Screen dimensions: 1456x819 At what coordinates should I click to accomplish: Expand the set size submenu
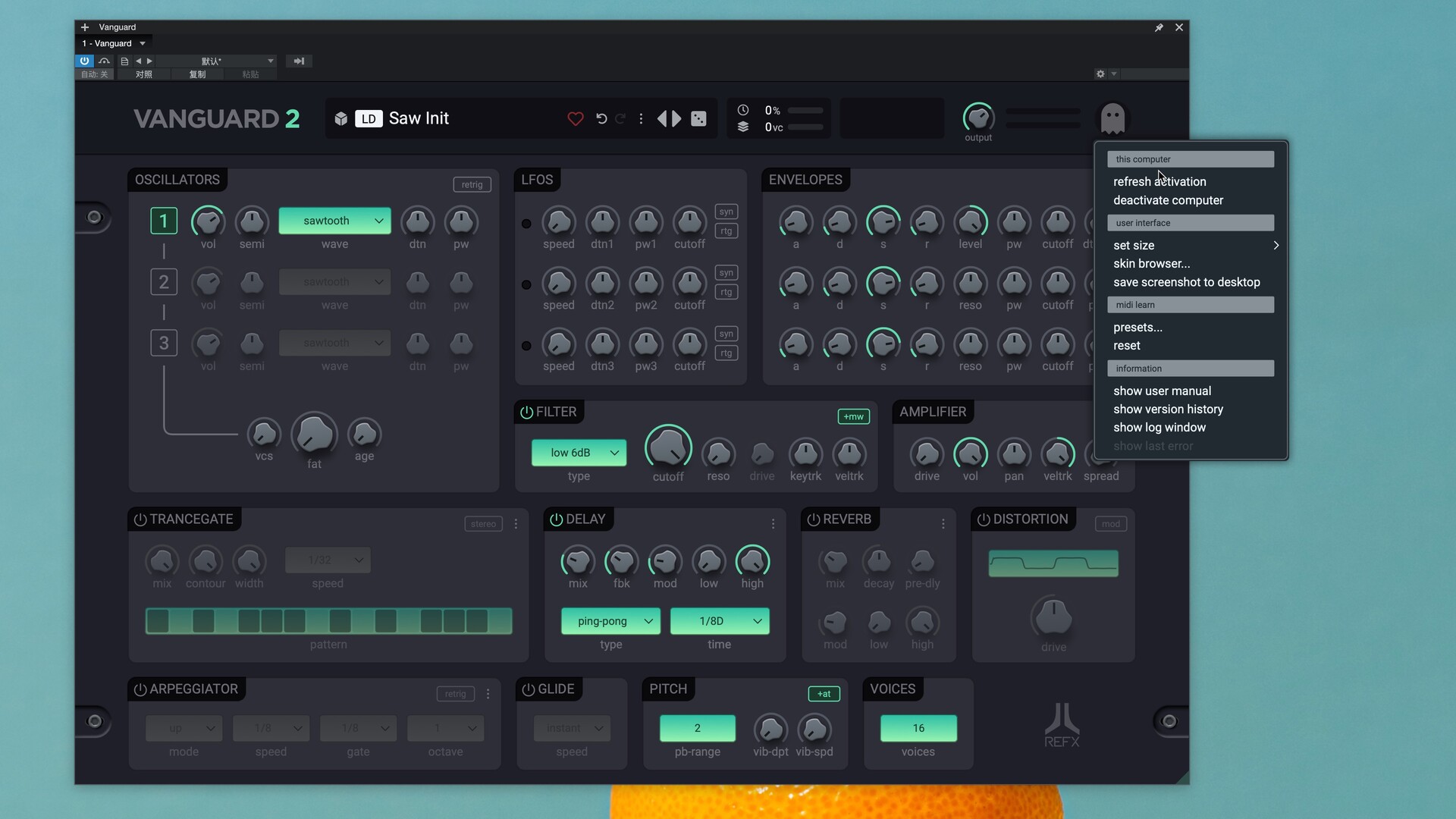coord(1195,245)
